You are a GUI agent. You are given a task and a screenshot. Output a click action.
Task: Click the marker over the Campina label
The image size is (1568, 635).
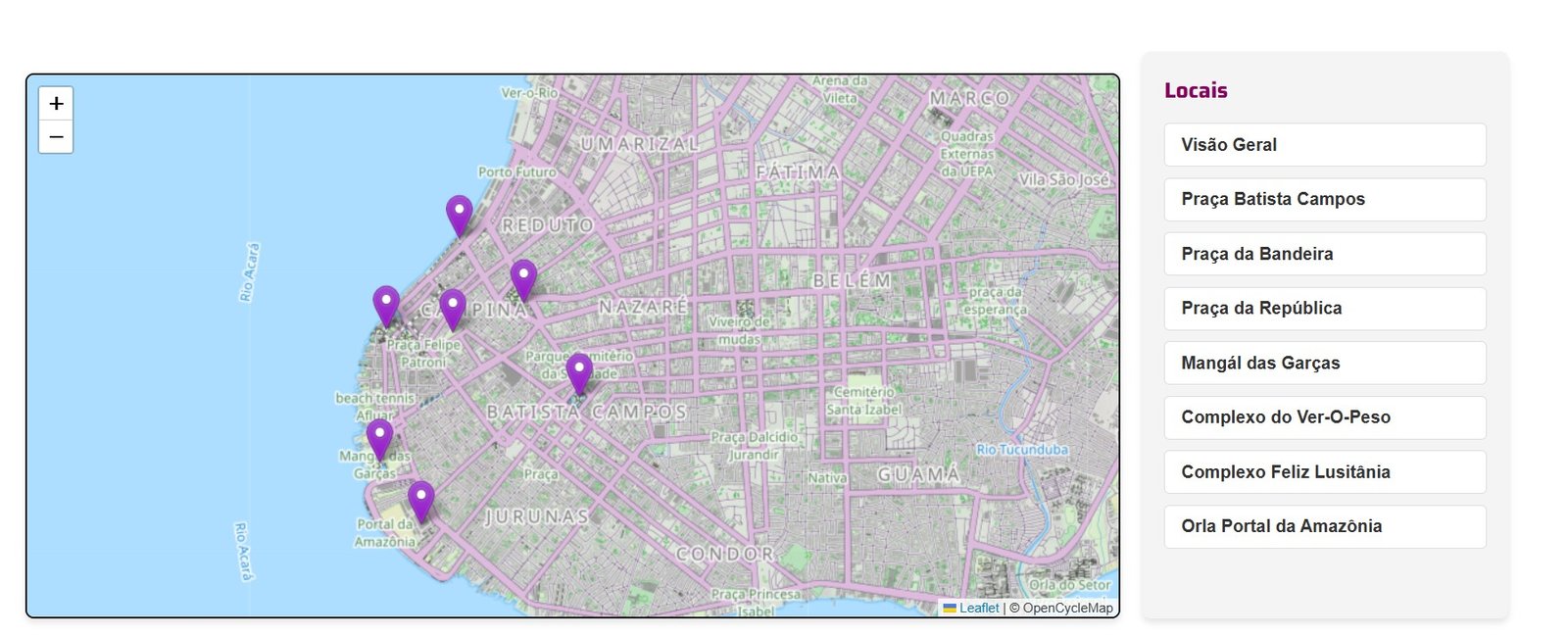[452, 308]
